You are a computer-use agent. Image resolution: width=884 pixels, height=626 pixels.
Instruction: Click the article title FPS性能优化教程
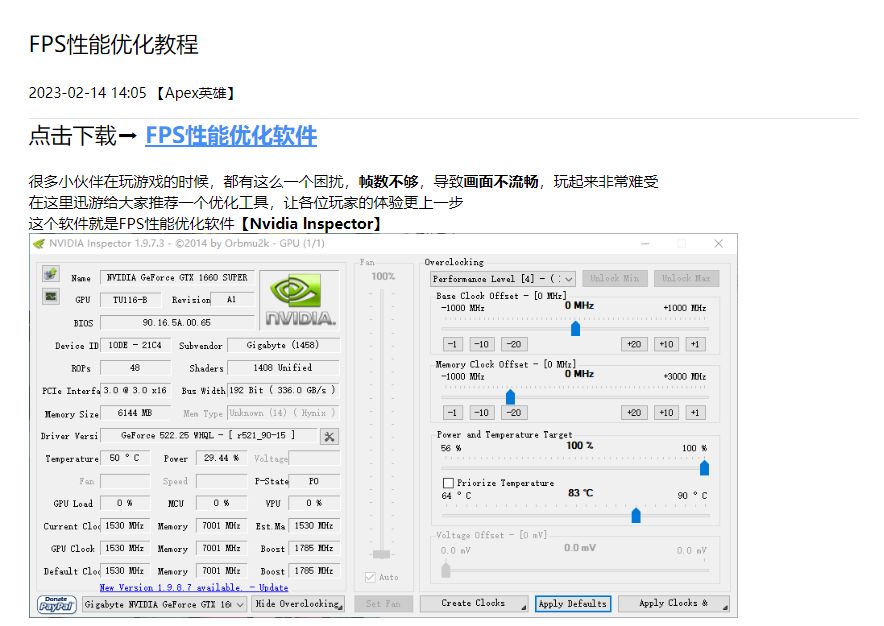click(113, 44)
